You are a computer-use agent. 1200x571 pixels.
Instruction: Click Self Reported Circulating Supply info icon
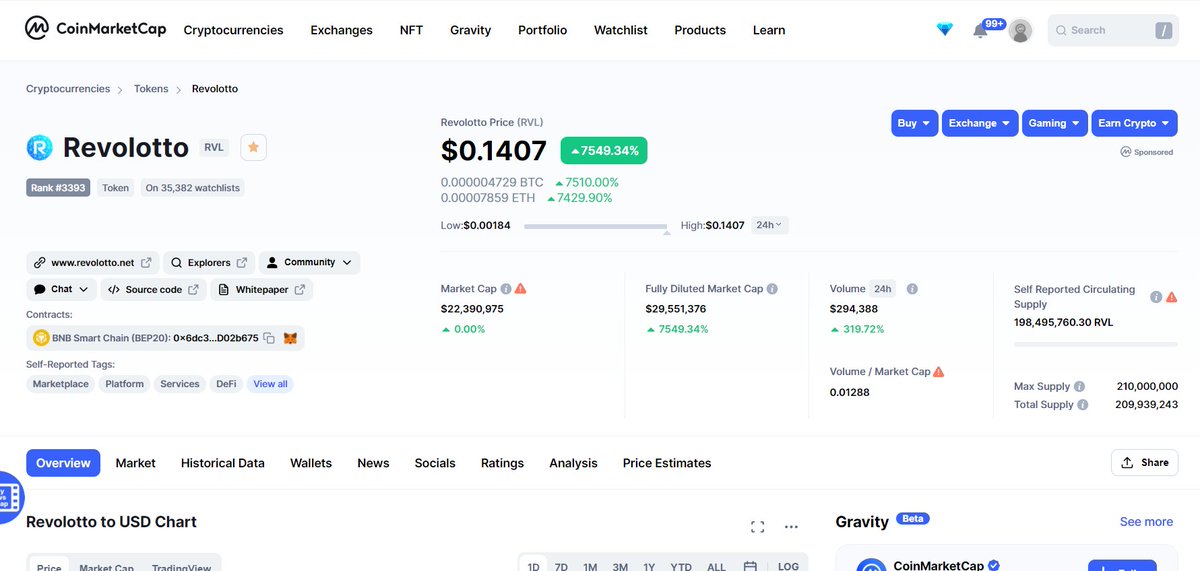click(1156, 297)
